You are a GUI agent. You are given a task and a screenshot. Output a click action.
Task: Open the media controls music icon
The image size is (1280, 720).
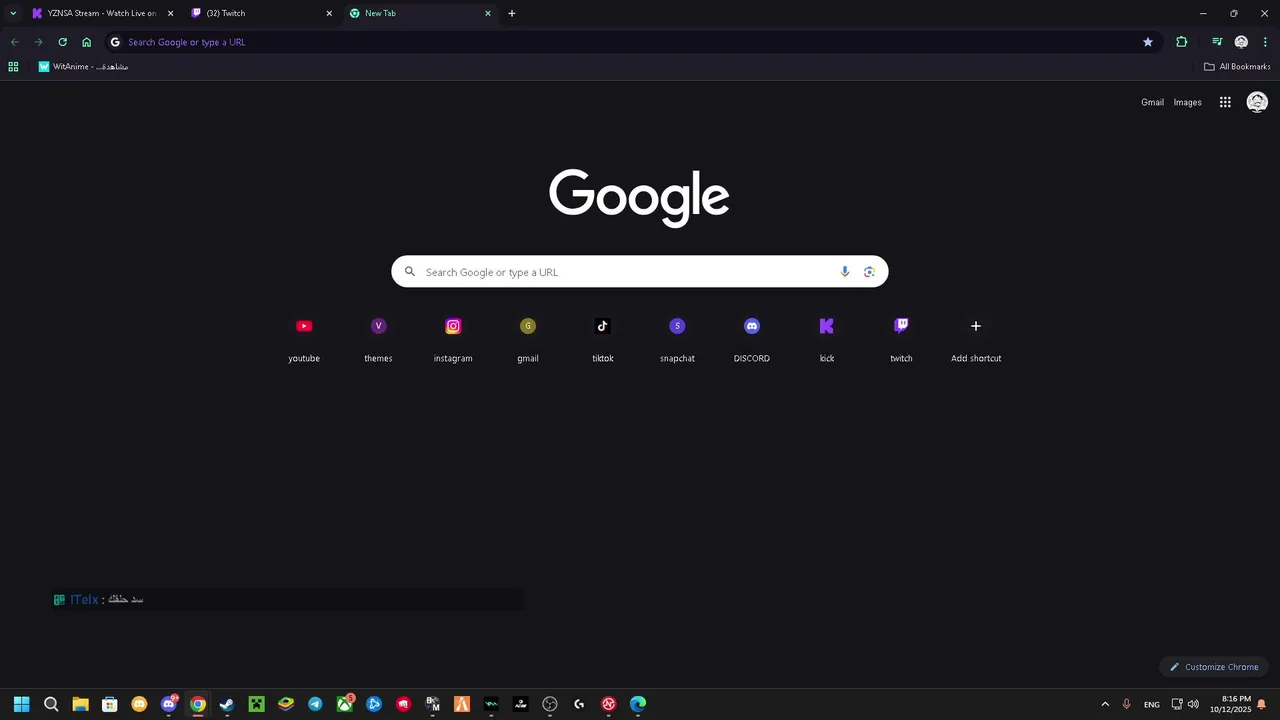point(1217,42)
